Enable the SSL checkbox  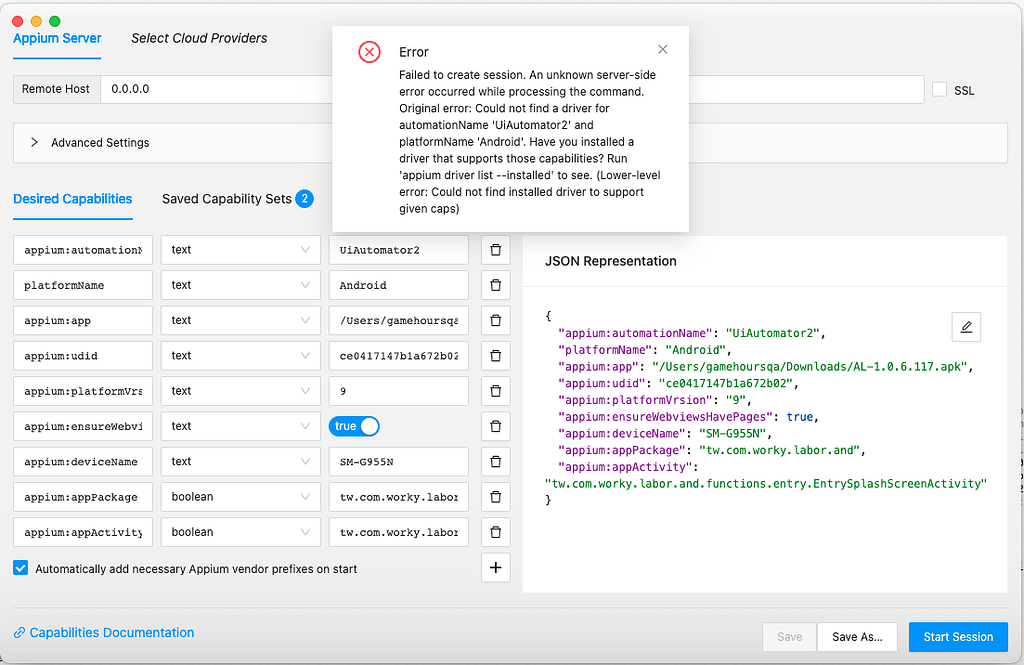pyautogui.click(x=939, y=89)
